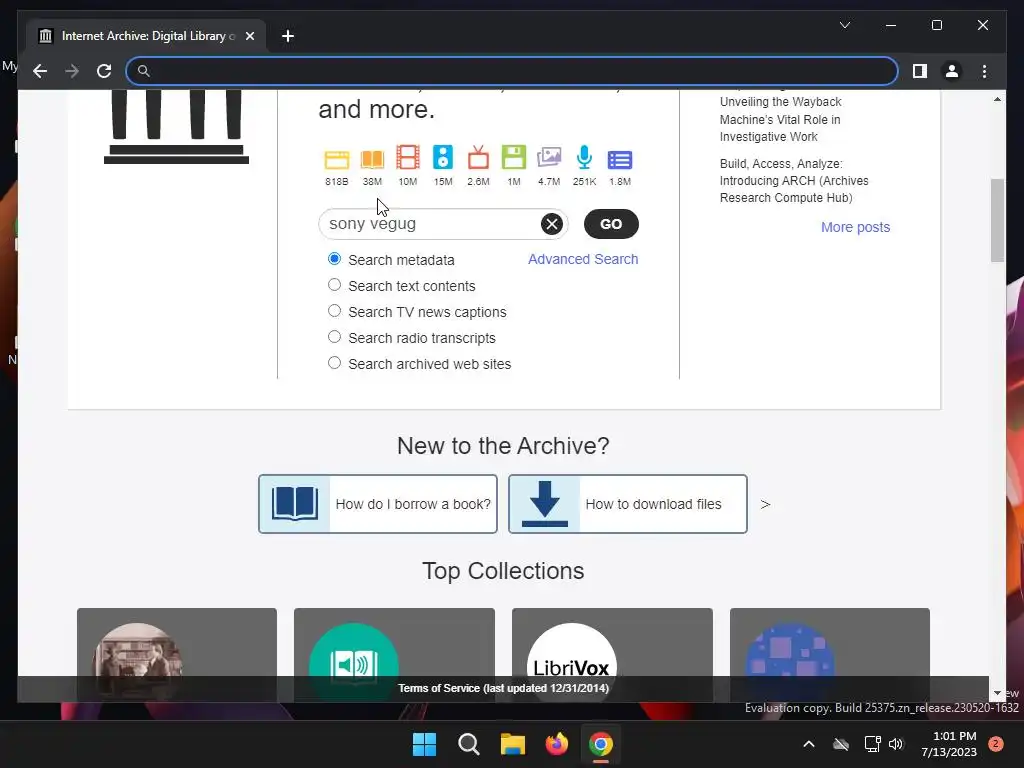Click the browser Back arrow
Screen dimensions: 1024x768
pyautogui.click(x=40, y=71)
